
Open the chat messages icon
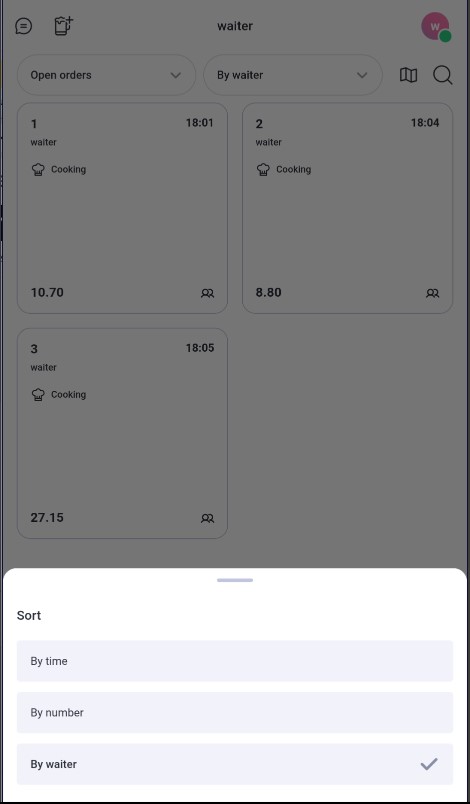(24, 26)
